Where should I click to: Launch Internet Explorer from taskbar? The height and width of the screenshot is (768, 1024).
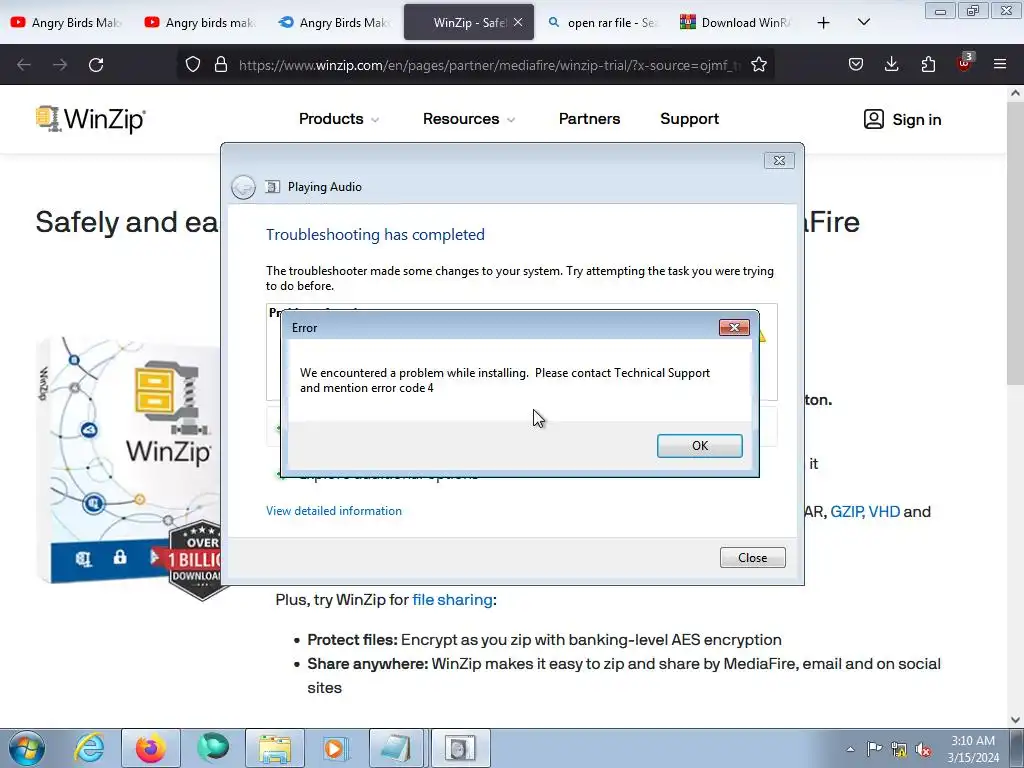[x=89, y=748]
